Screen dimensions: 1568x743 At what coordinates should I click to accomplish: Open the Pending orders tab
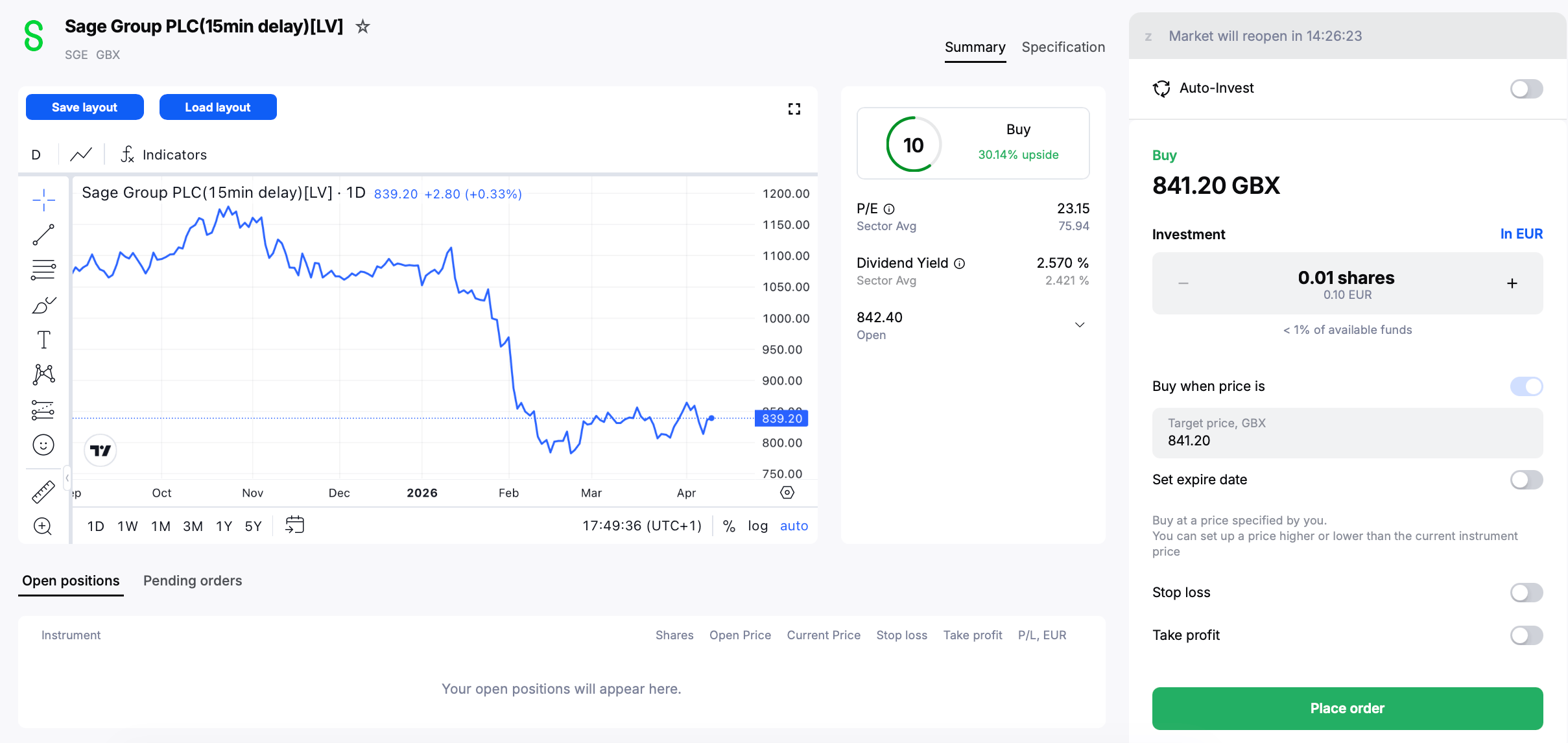tap(193, 581)
